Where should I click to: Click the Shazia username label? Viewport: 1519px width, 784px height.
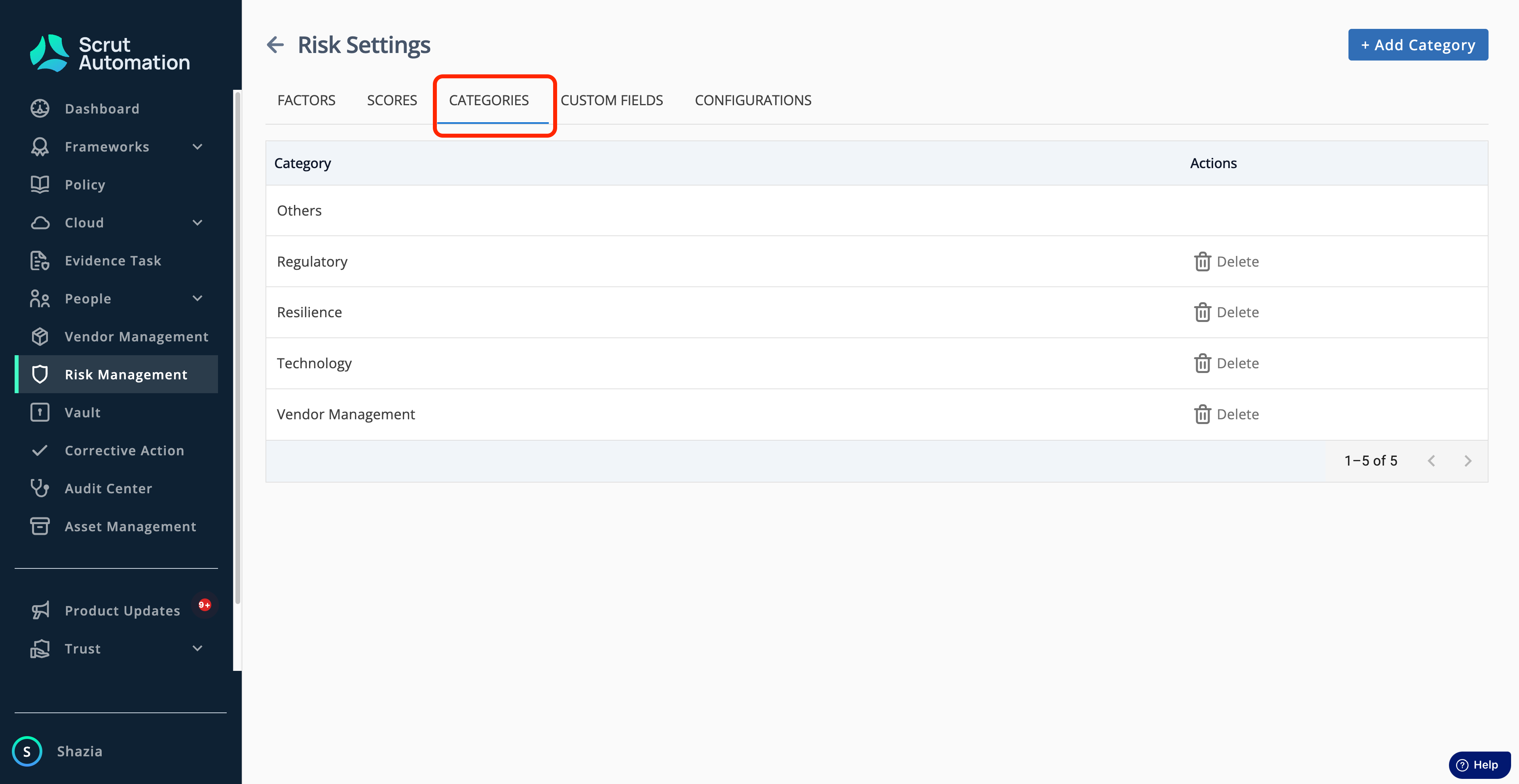coord(80,751)
